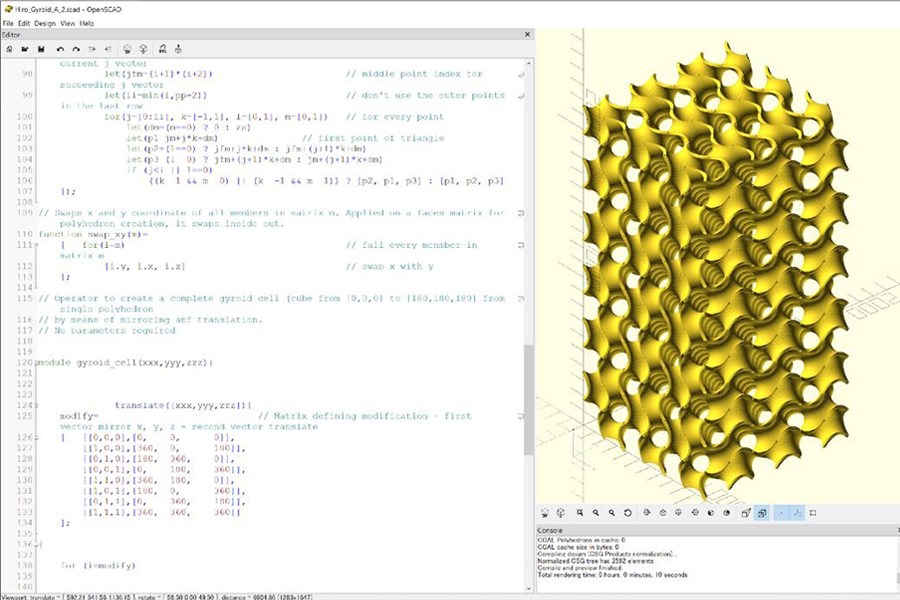The width and height of the screenshot is (900, 600).
Task: Click the 'for (i=modify)' code line
Action: point(98,566)
